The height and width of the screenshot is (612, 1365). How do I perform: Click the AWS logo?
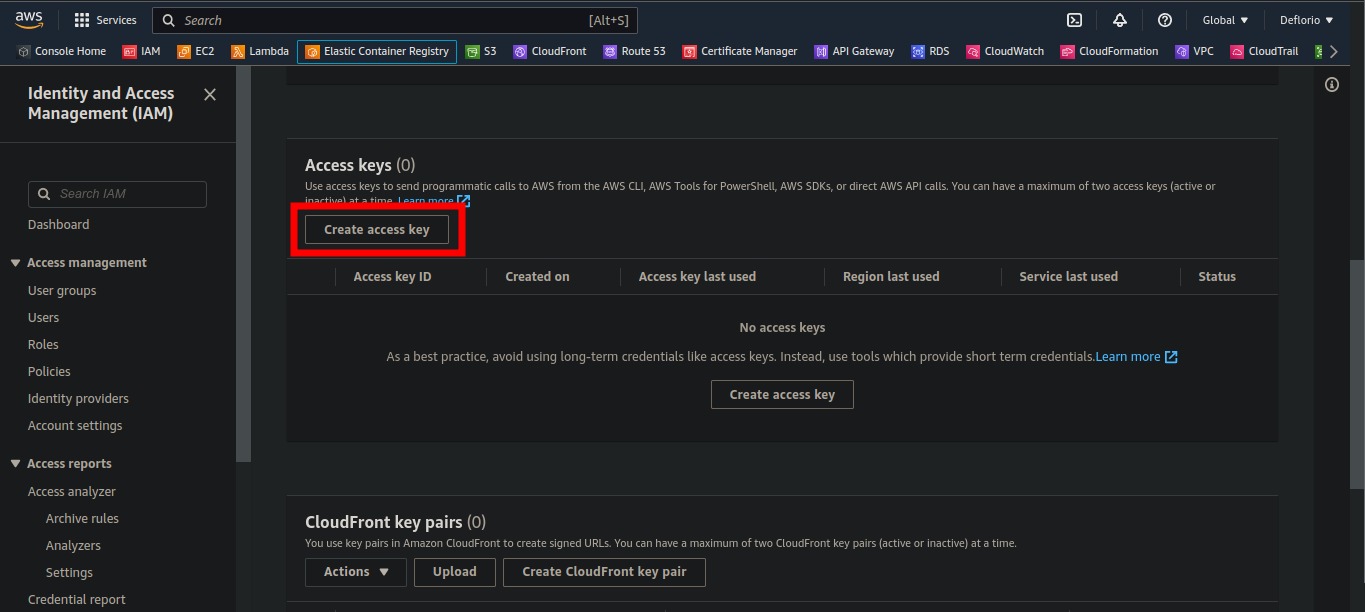29,20
